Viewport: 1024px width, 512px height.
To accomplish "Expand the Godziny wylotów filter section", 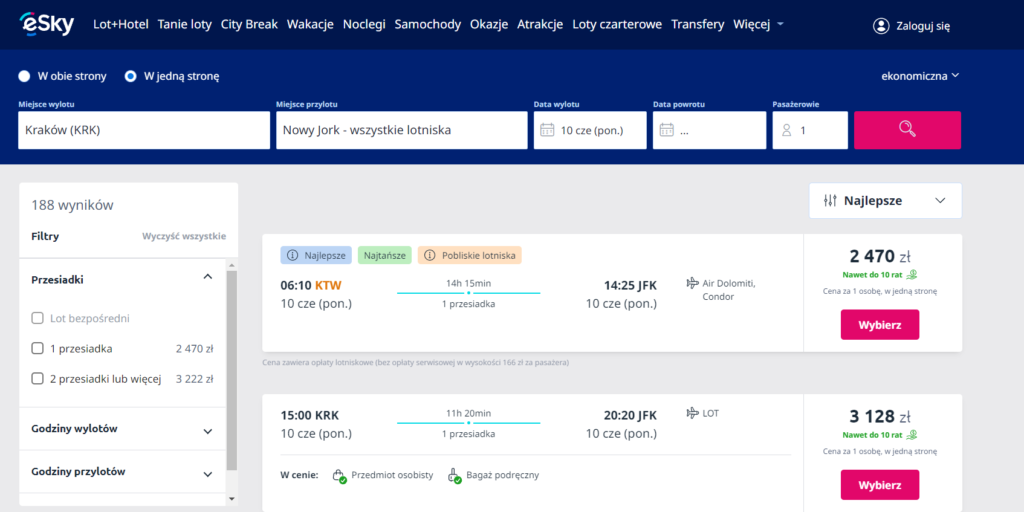I will click(x=208, y=431).
